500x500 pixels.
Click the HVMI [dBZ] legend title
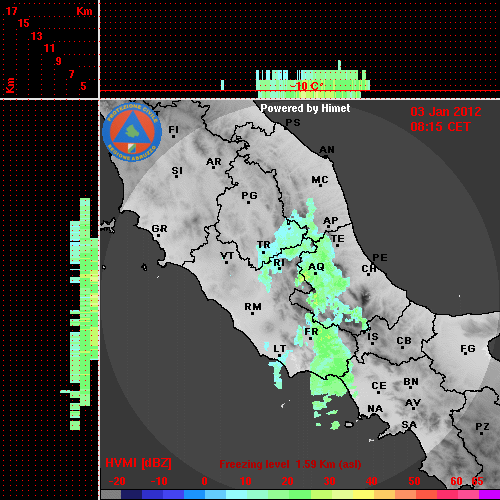pyautogui.click(x=138, y=463)
